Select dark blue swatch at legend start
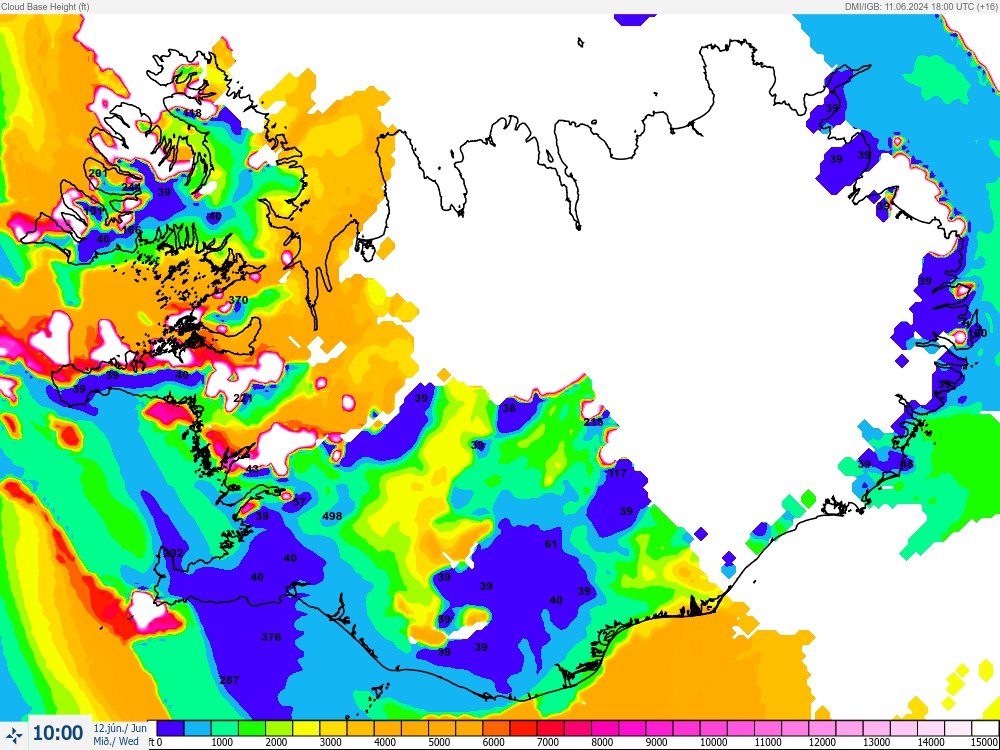This screenshot has height=750, width=1000. pyautogui.click(x=170, y=728)
